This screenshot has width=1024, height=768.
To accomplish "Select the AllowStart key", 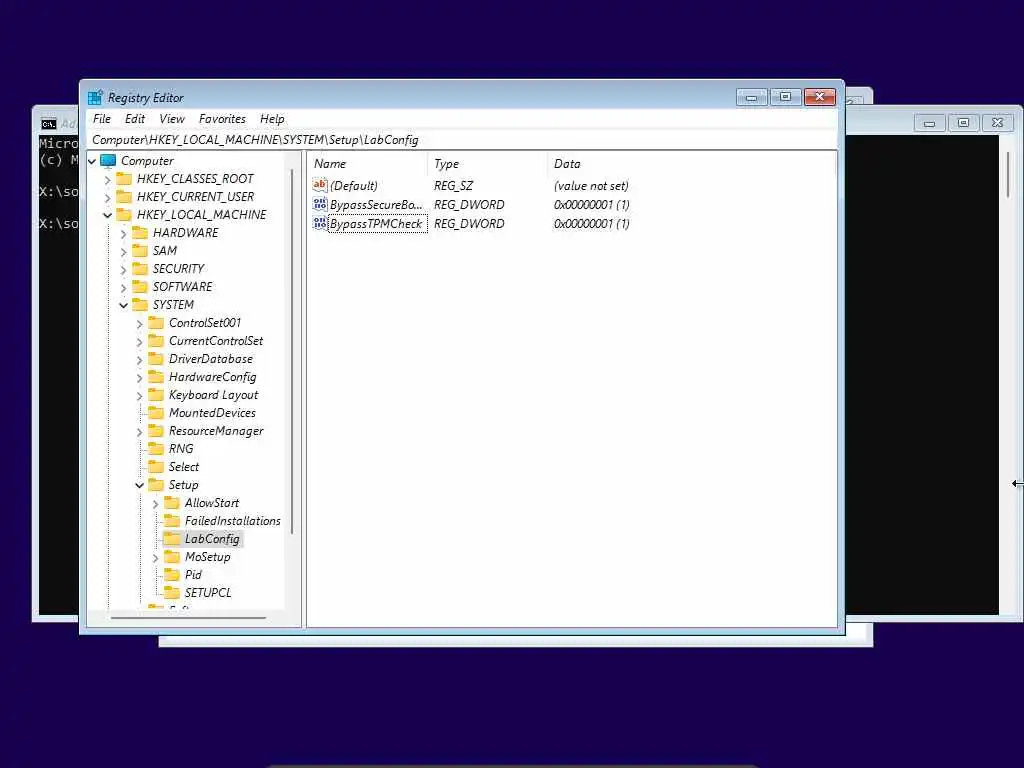I will click(x=212, y=503).
